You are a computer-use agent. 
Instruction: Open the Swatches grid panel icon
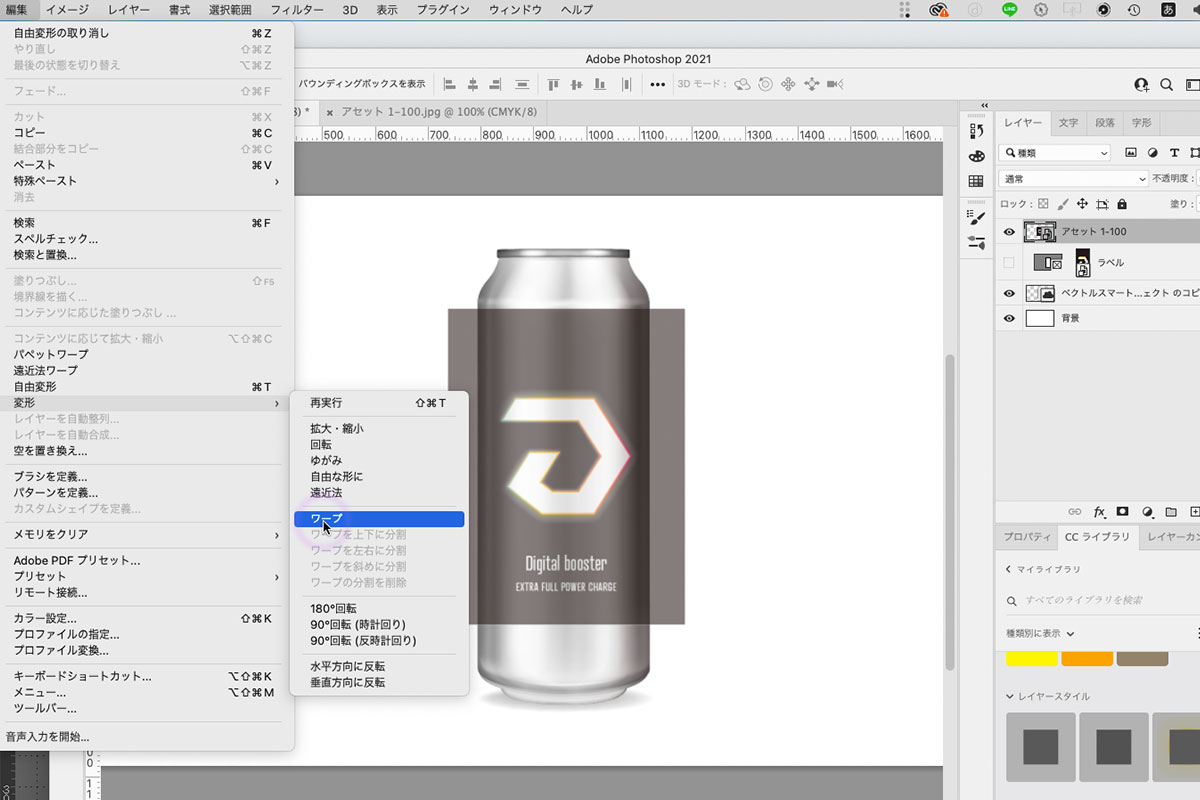(976, 181)
